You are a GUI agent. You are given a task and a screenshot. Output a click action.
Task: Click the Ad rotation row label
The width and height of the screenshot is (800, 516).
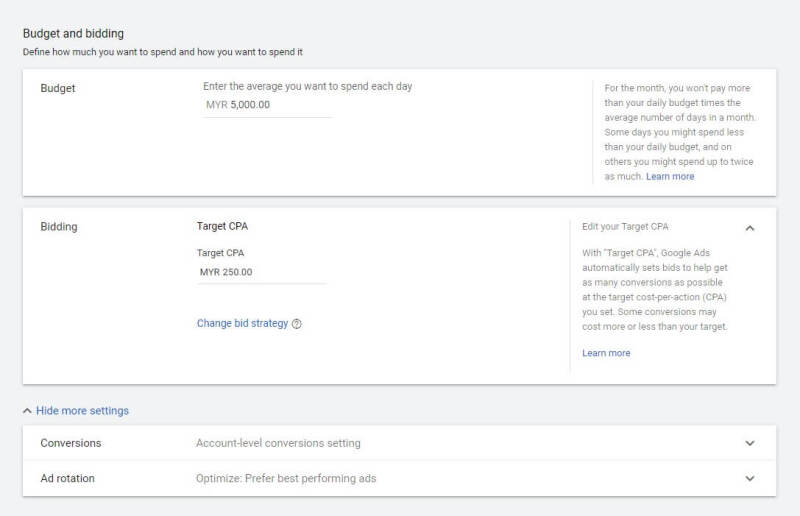(x=67, y=478)
